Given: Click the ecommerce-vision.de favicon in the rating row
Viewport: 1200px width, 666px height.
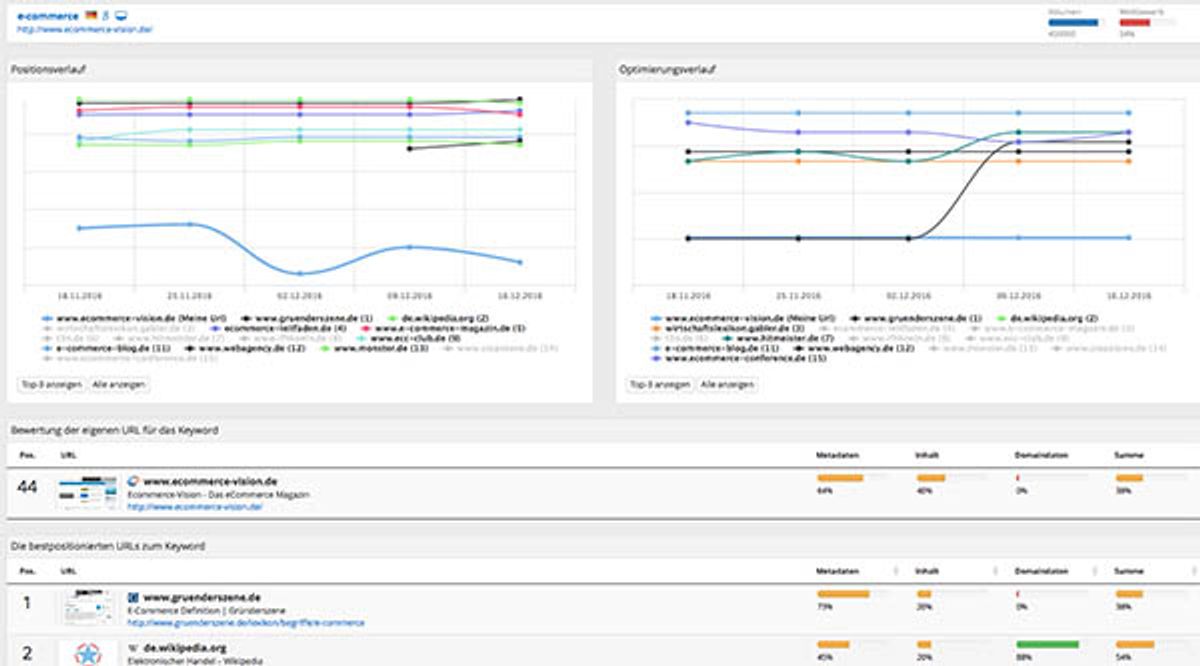Looking at the screenshot, I should point(134,482).
